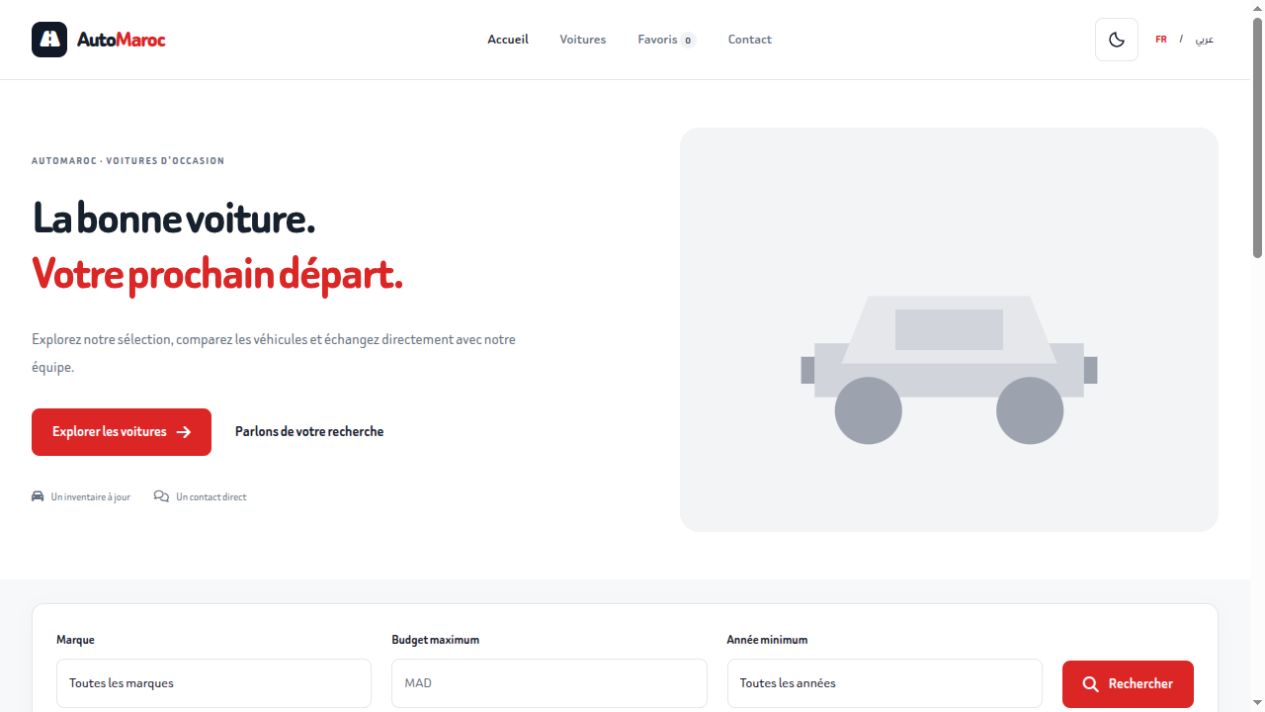Open the Contact page
This screenshot has height=712, width=1265.
(x=750, y=40)
